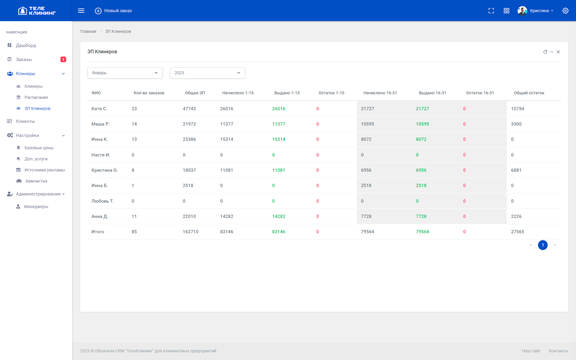This screenshot has height=360, width=576.
Task: Open Расписание submenu item
Action: pyautogui.click(x=36, y=97)
